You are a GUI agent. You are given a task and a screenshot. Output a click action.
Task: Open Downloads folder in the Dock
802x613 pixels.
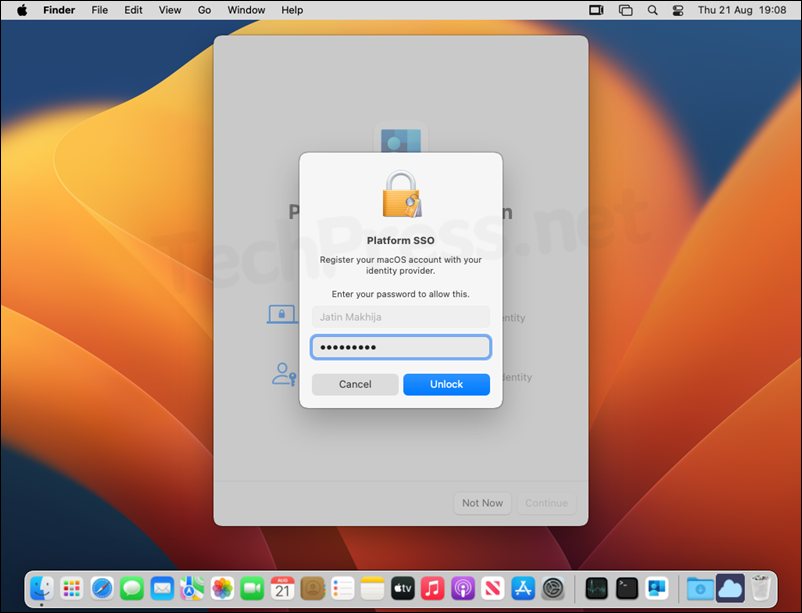[700, 588]
